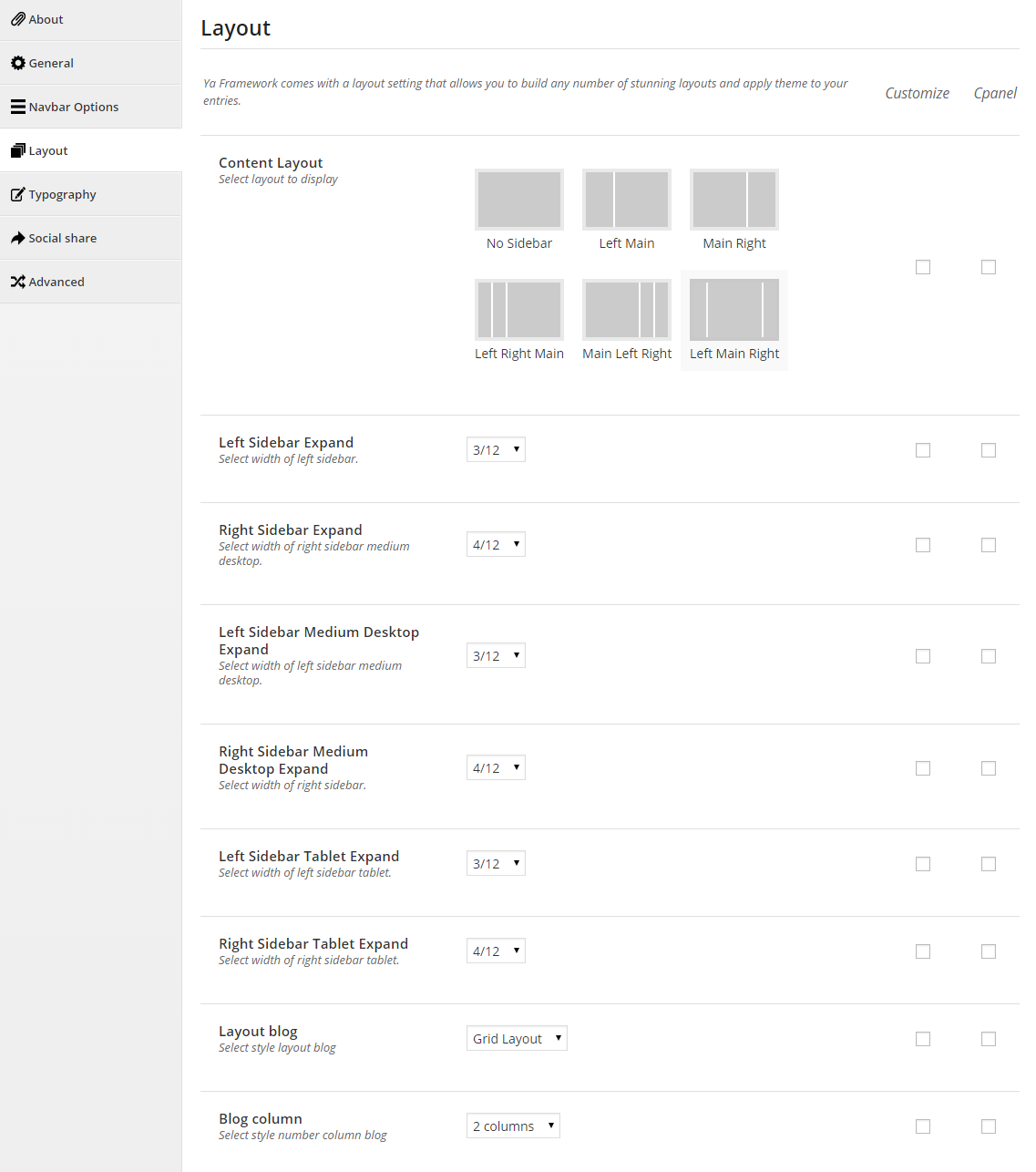Click the Cpanel column header
The image size is (1036, 1172).
tap(995, 93)
